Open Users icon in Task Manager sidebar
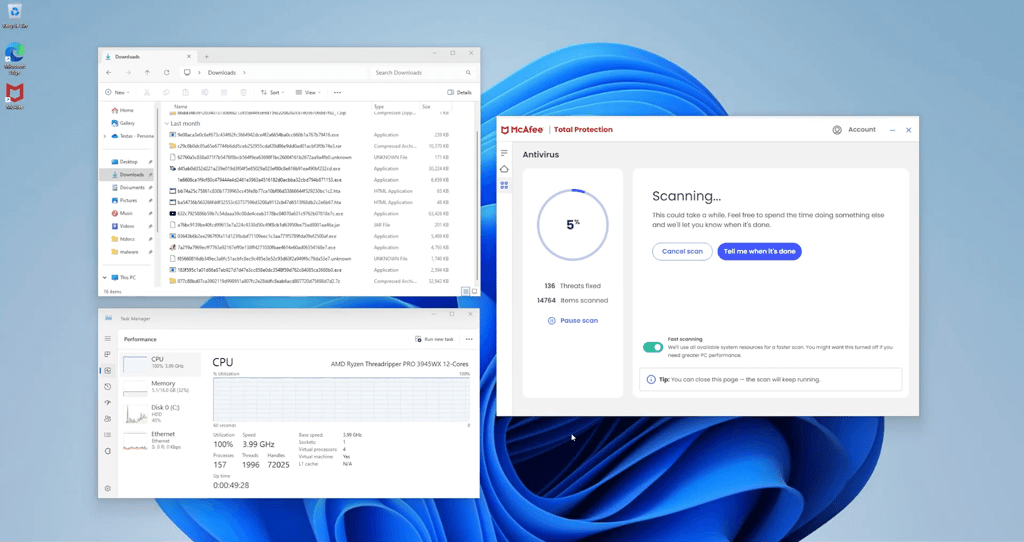 (x=108, y=419)
